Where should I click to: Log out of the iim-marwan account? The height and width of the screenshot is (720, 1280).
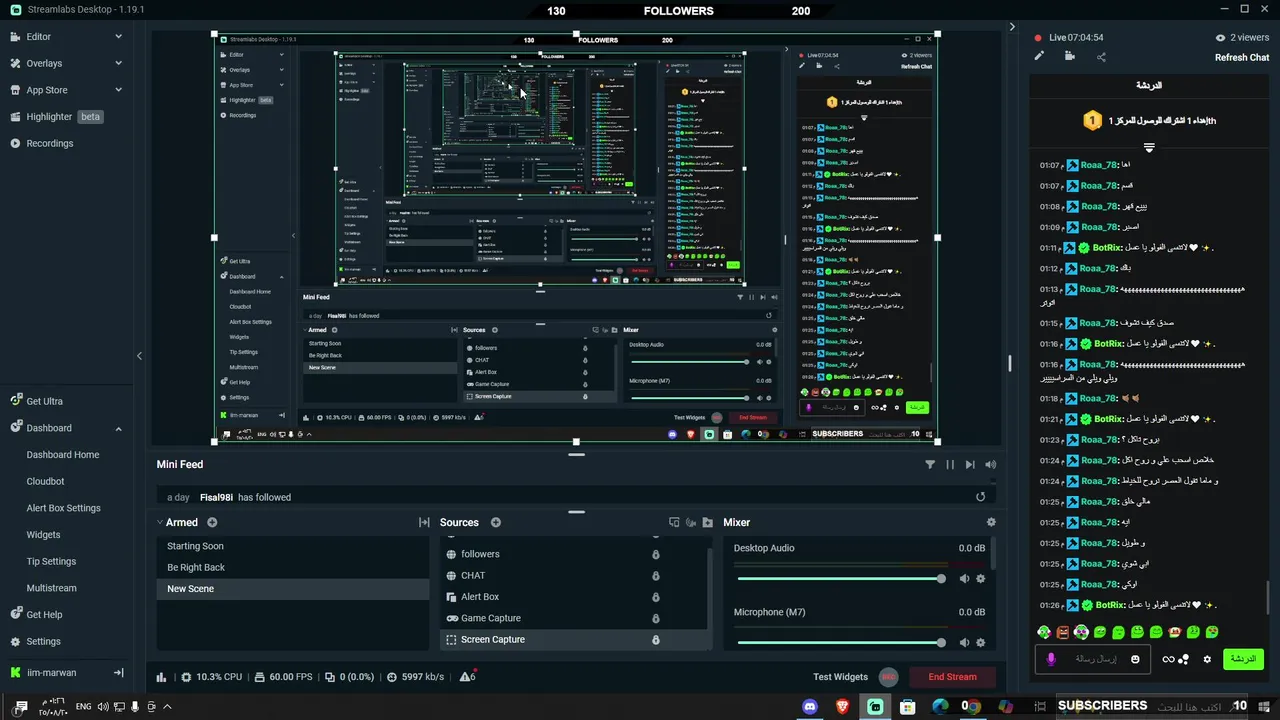point(118,673)
